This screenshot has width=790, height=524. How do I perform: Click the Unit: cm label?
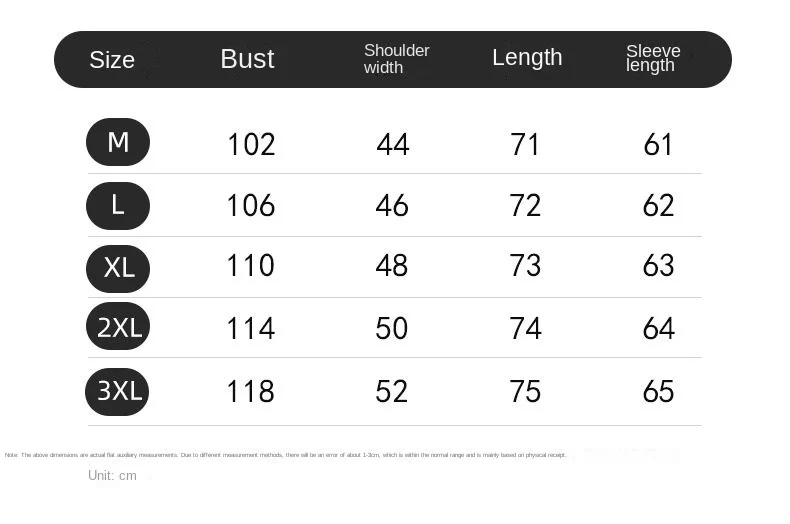pyautogui.click(x=112, y=476)
